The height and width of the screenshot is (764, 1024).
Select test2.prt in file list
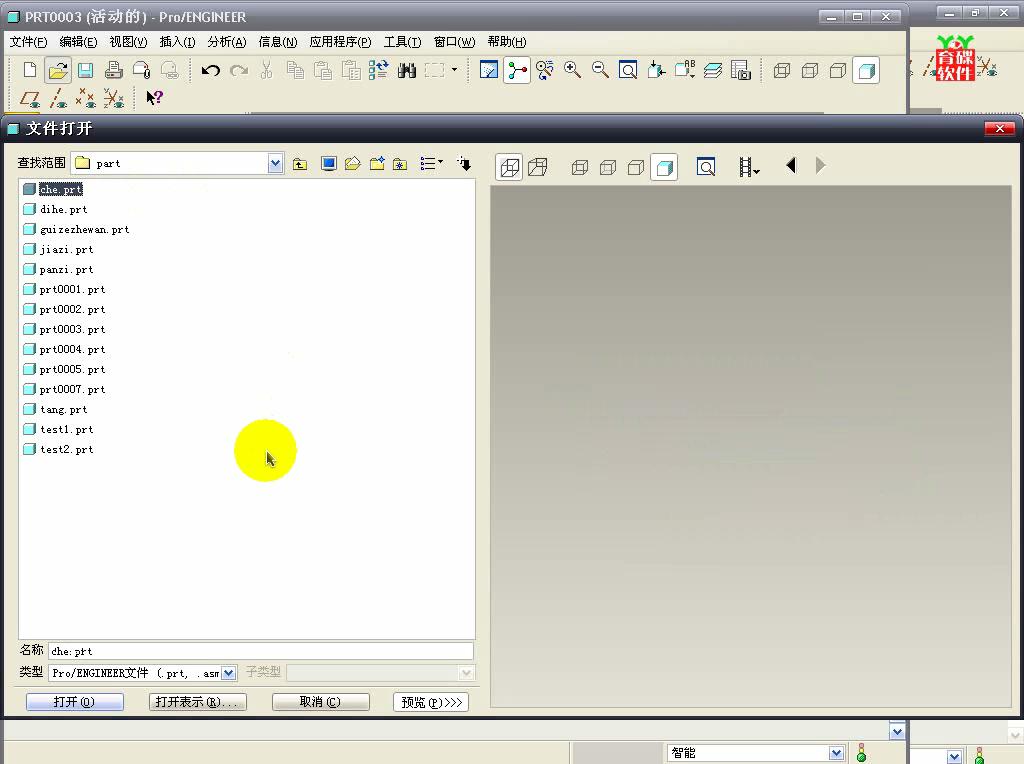coord(67,449)
